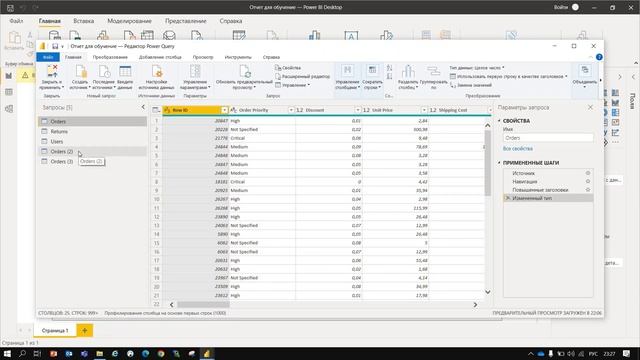Select the Users query
640x360 pixels.
(92, 141)
